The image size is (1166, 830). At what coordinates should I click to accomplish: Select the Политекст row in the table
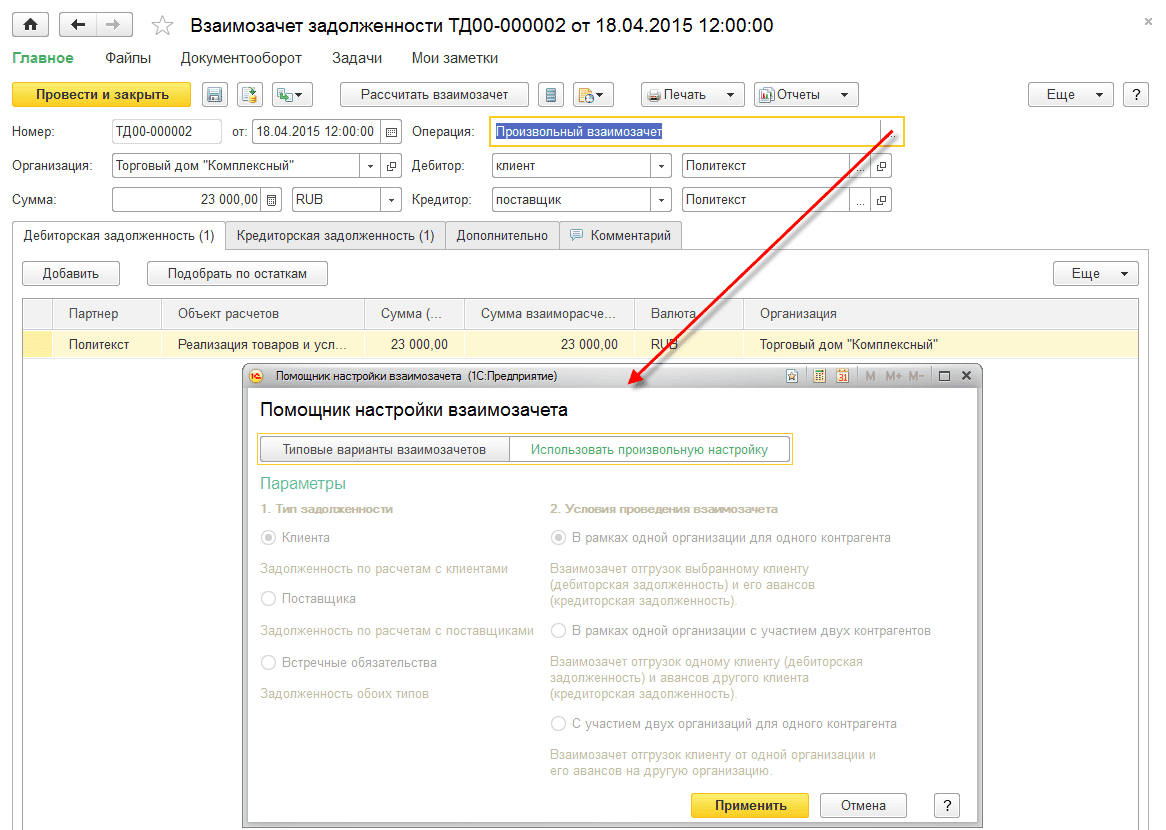580,344
